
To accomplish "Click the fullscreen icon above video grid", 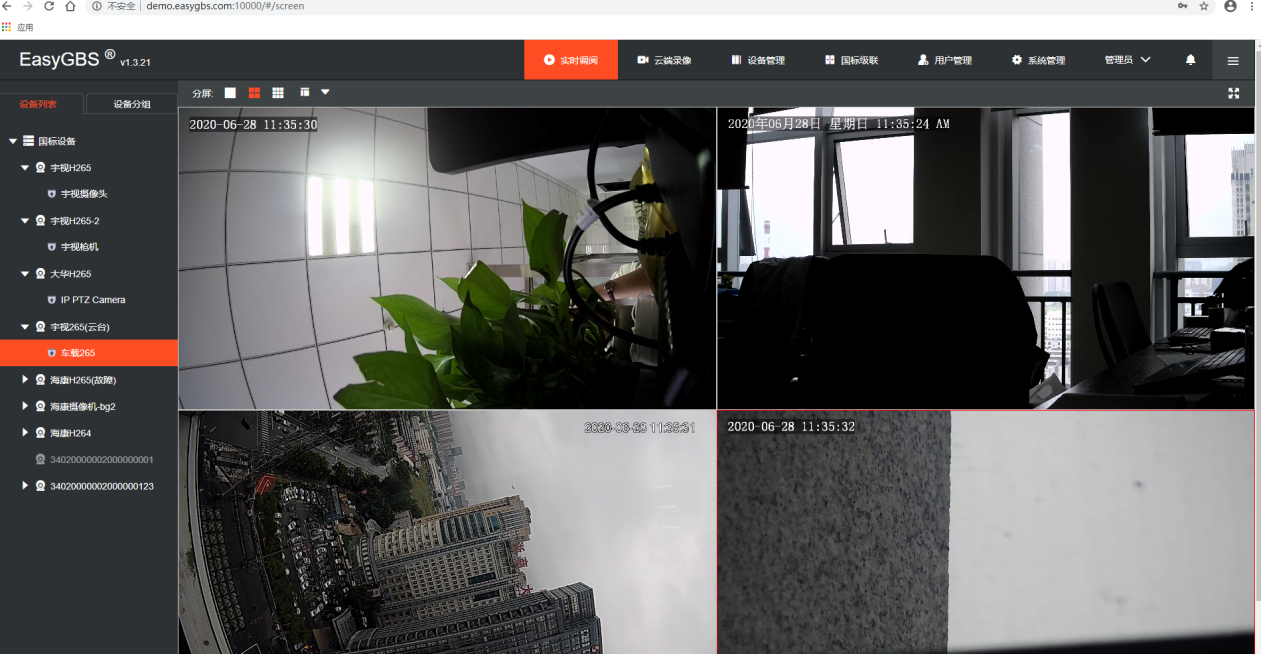I will pos(1233,93).
